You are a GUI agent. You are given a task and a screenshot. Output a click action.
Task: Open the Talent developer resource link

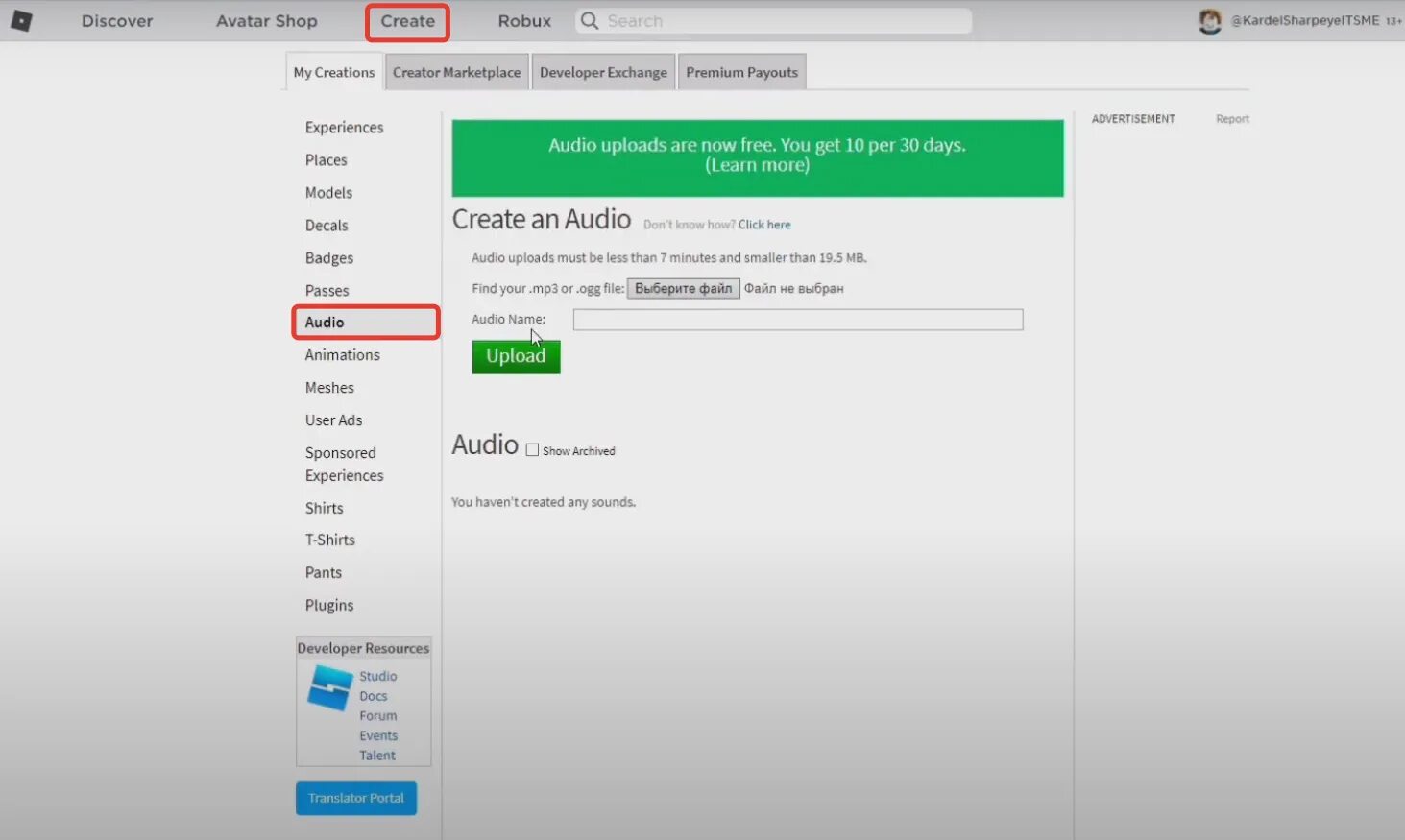[x=377, y=756]
